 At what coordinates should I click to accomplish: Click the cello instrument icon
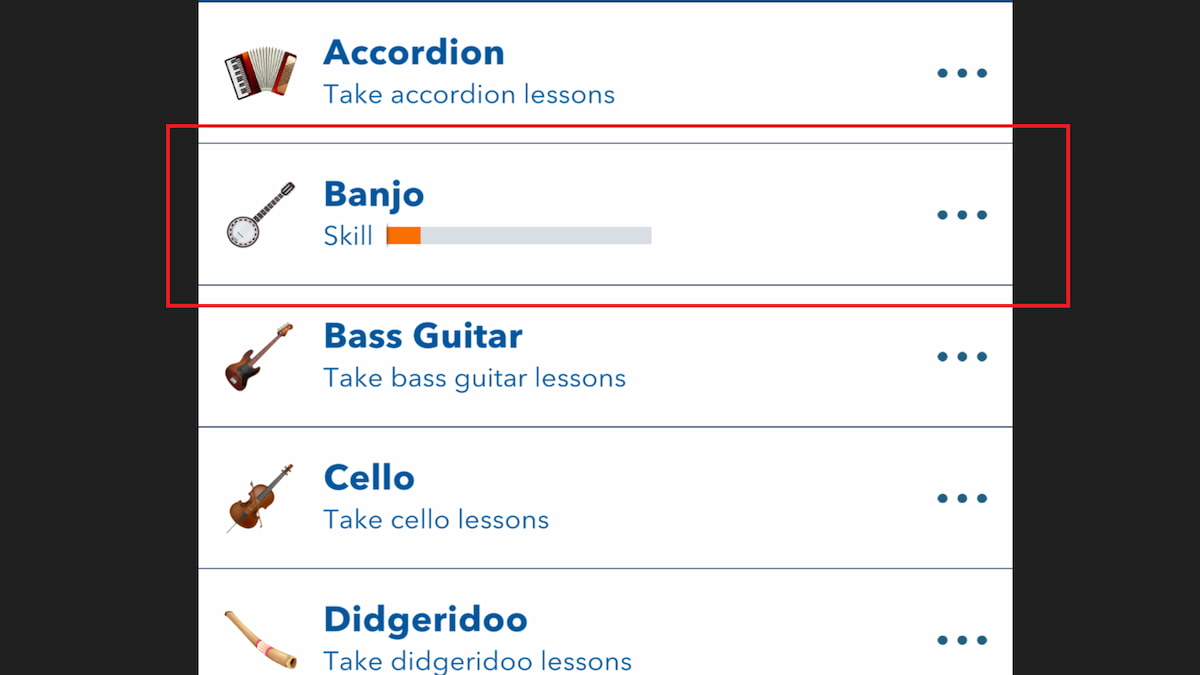click(x=260, y=498)
